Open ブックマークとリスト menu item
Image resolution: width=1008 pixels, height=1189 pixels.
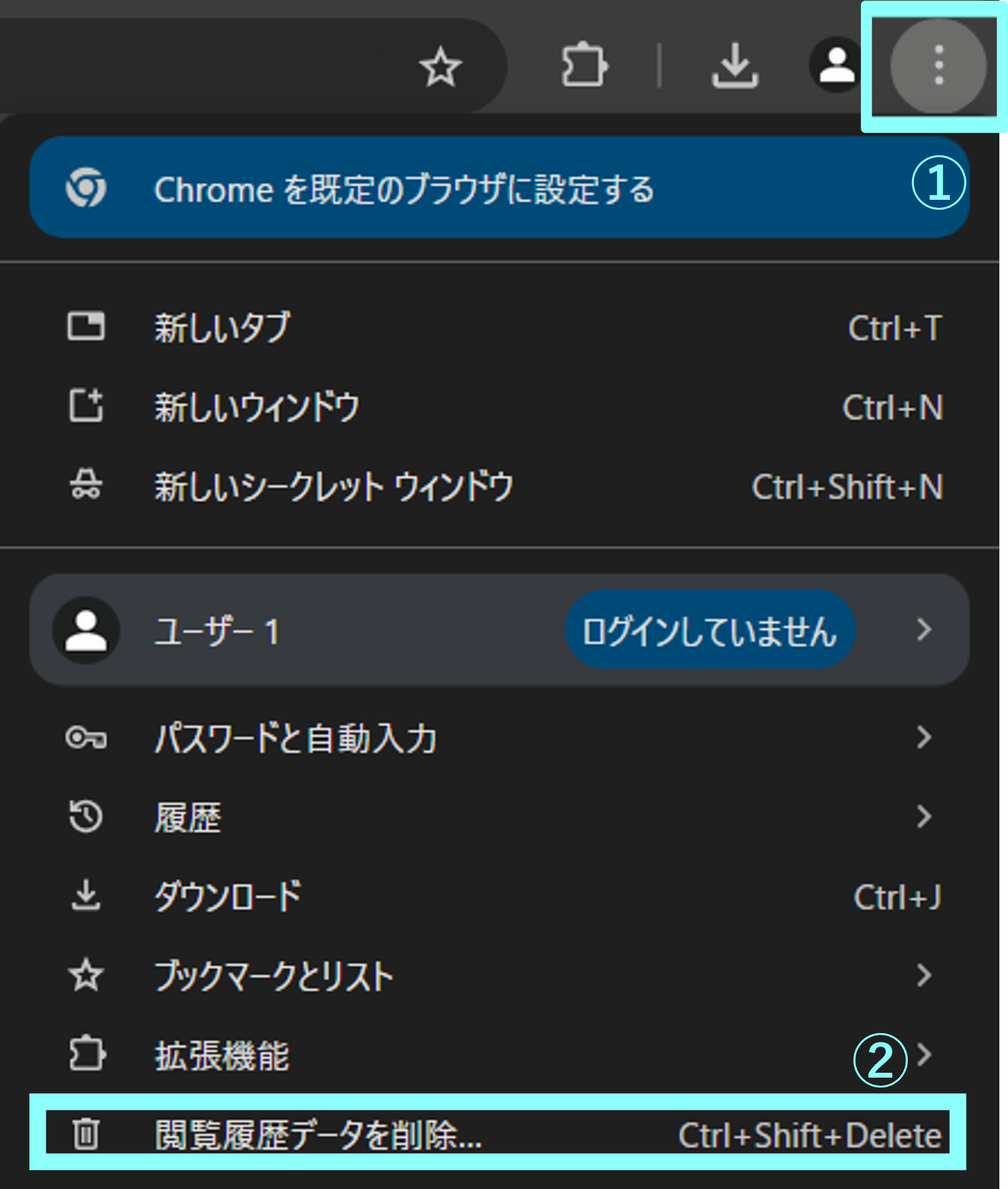coord(499,976)
